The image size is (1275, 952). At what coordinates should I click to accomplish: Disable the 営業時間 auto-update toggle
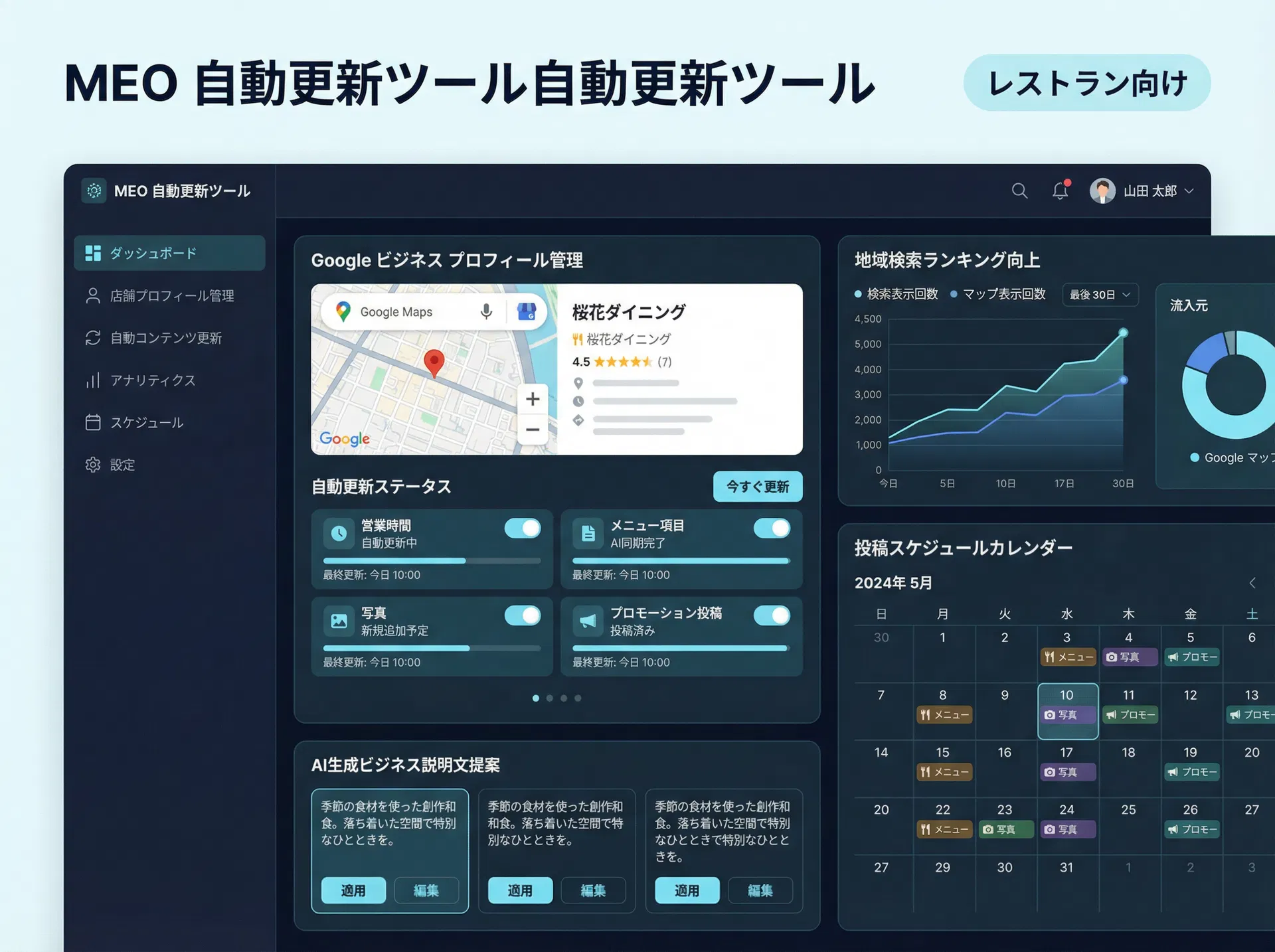[x=523, y=528]
